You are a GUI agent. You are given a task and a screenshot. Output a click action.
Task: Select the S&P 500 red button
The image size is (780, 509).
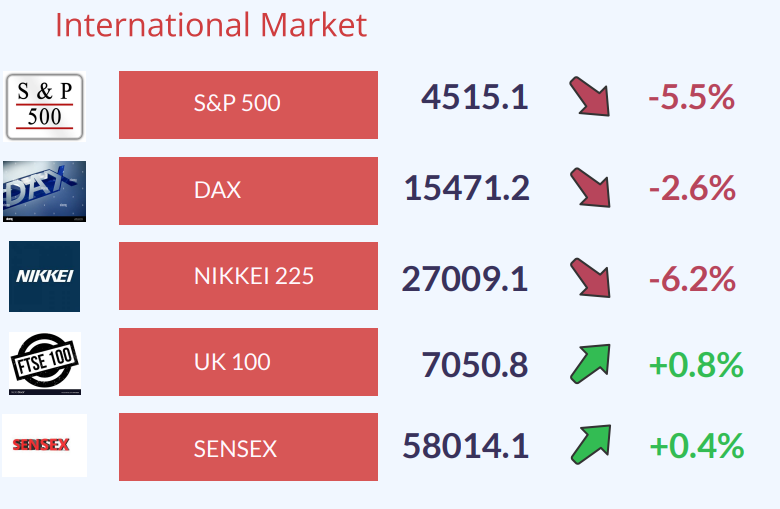click(248, 104)
